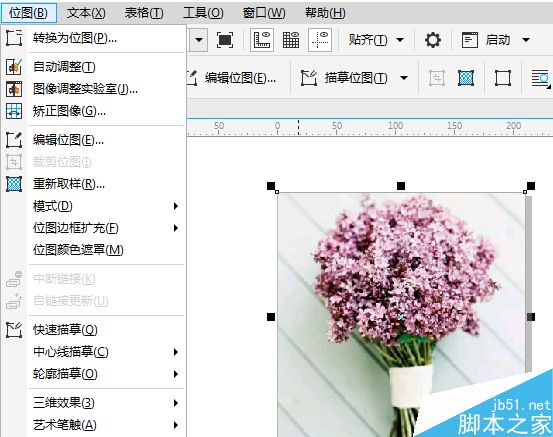Open 图像调整实验室(J) from the menu
The width and height of the screenshot is (553, 437).
tap(85, 89)
